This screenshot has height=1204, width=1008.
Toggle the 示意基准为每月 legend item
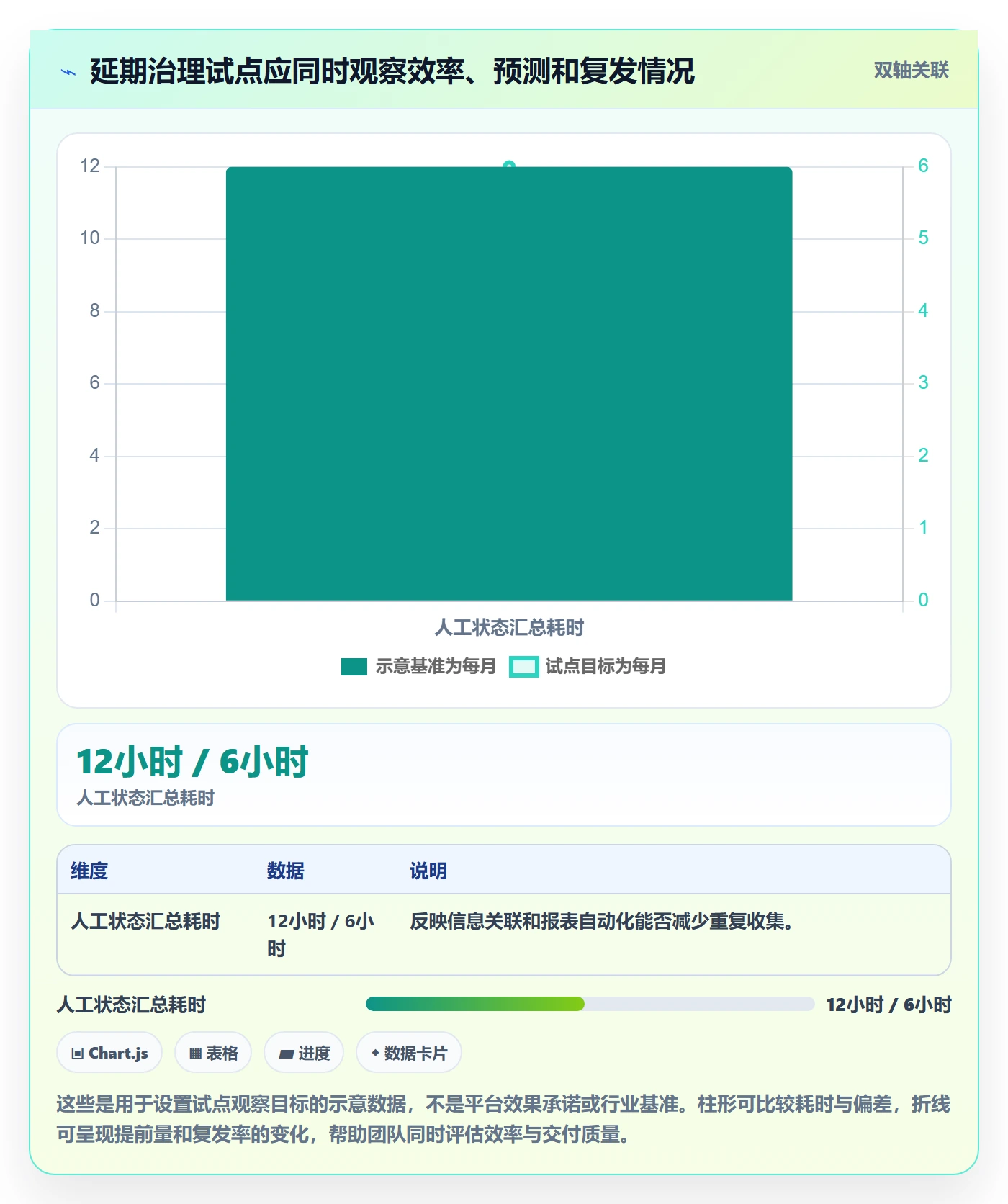[x=418, y=667]
